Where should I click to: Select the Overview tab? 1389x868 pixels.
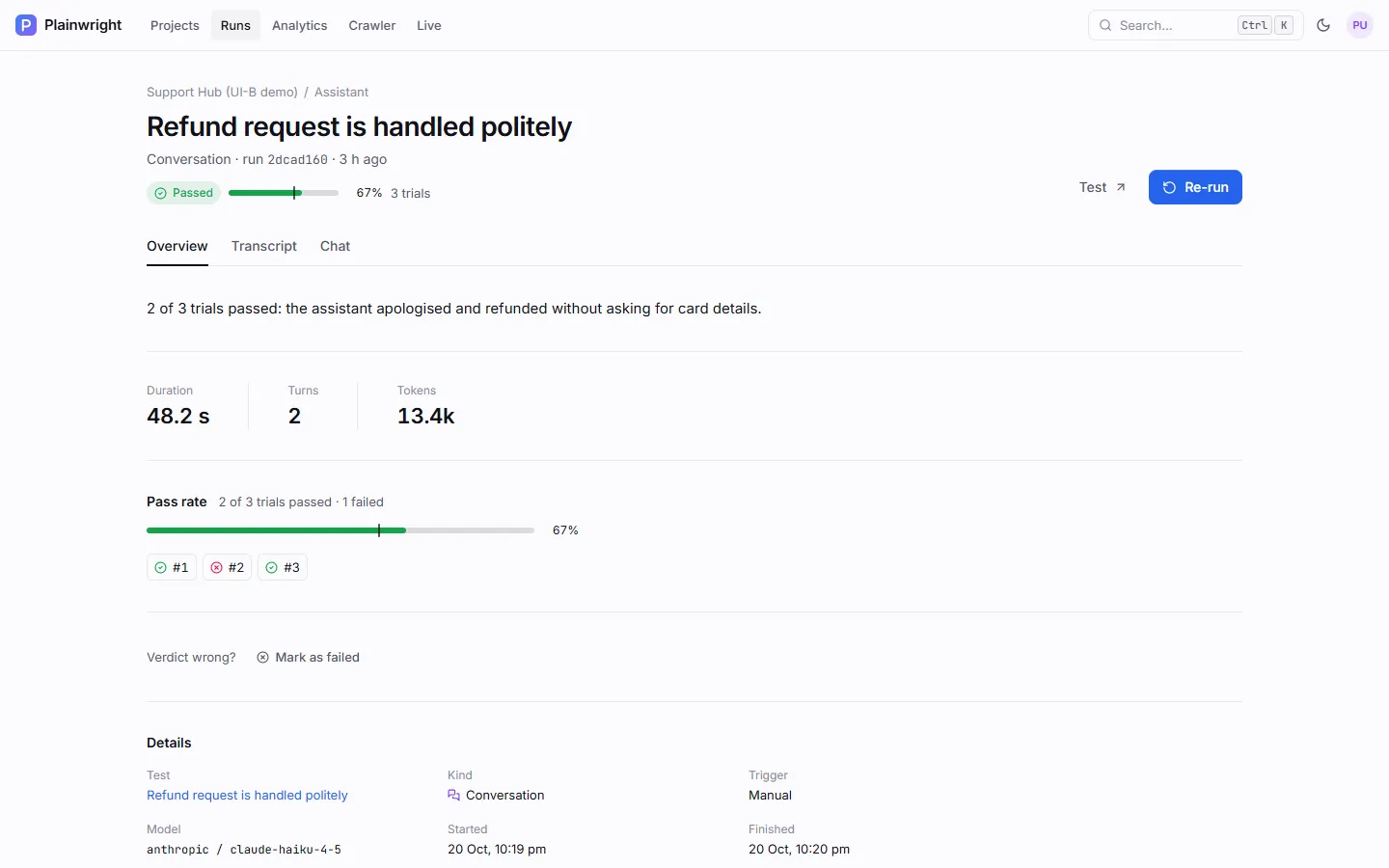point(177,246)
